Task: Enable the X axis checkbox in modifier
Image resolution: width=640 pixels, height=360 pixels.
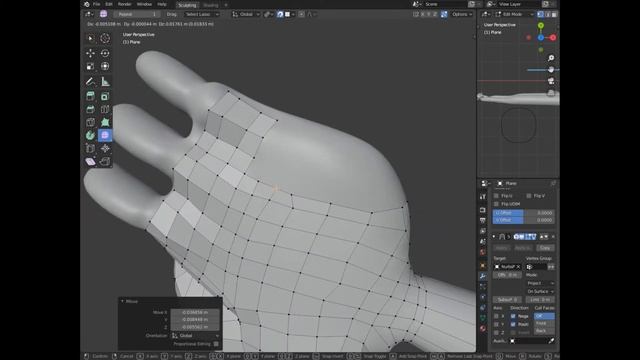Action: 496,316
